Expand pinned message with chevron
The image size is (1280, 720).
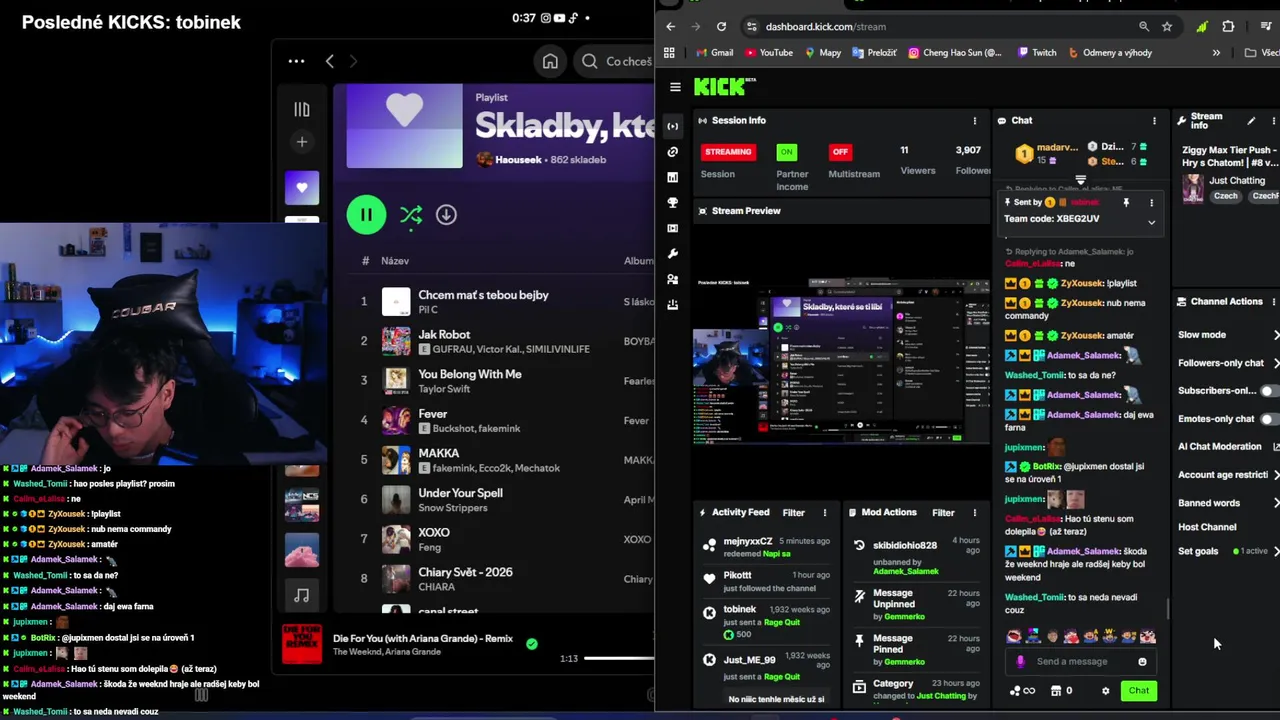pyautogui.click(x=1151, y=223)
